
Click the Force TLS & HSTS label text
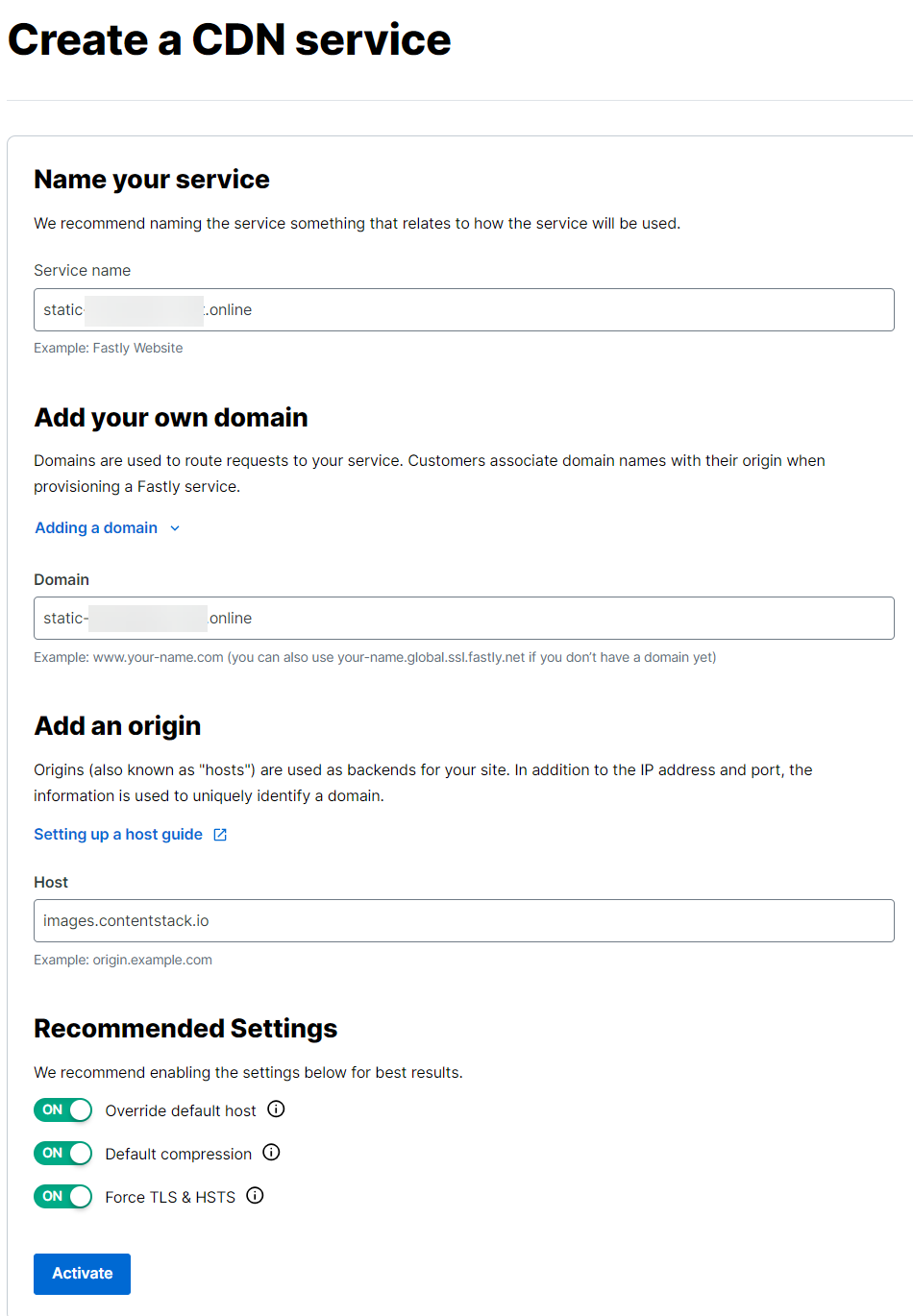pyautogui.click(x=170, y=1198)
